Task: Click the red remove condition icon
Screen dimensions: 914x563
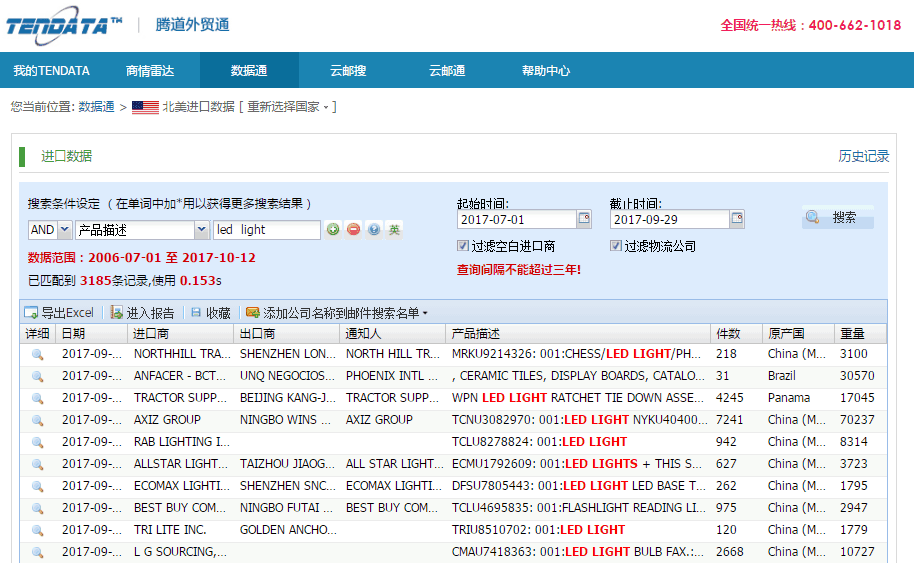Action: [x=353, y=230]
